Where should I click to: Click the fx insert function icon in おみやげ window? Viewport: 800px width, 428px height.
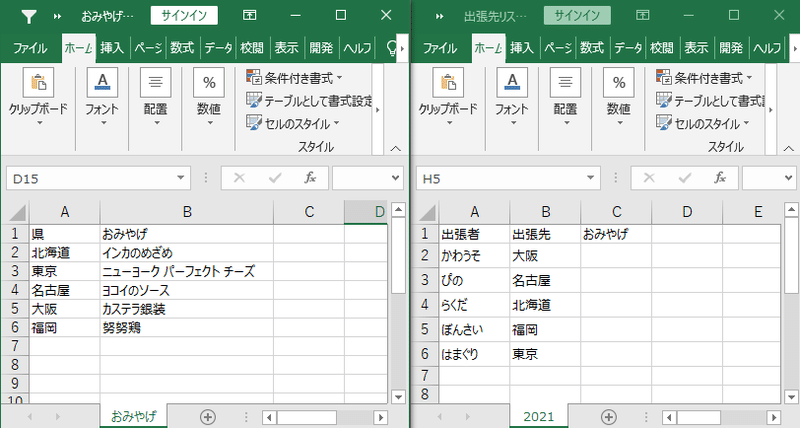point(310,178)
